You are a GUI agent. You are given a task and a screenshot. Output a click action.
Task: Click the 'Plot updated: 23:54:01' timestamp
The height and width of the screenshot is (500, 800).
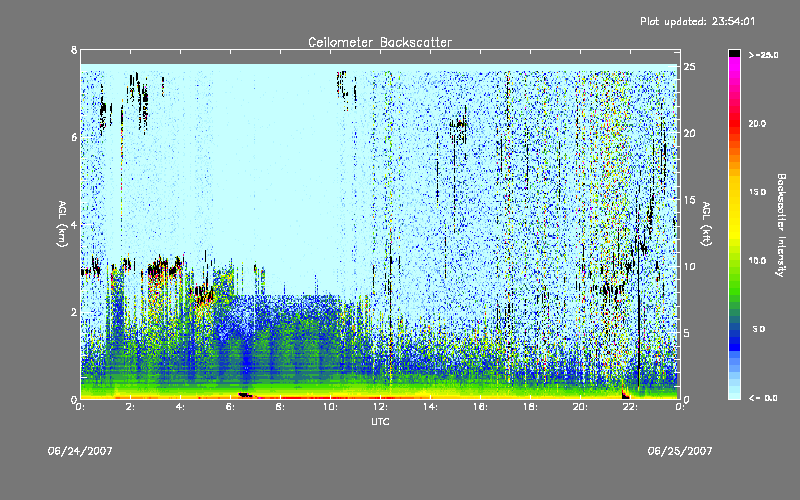(697, 21)
